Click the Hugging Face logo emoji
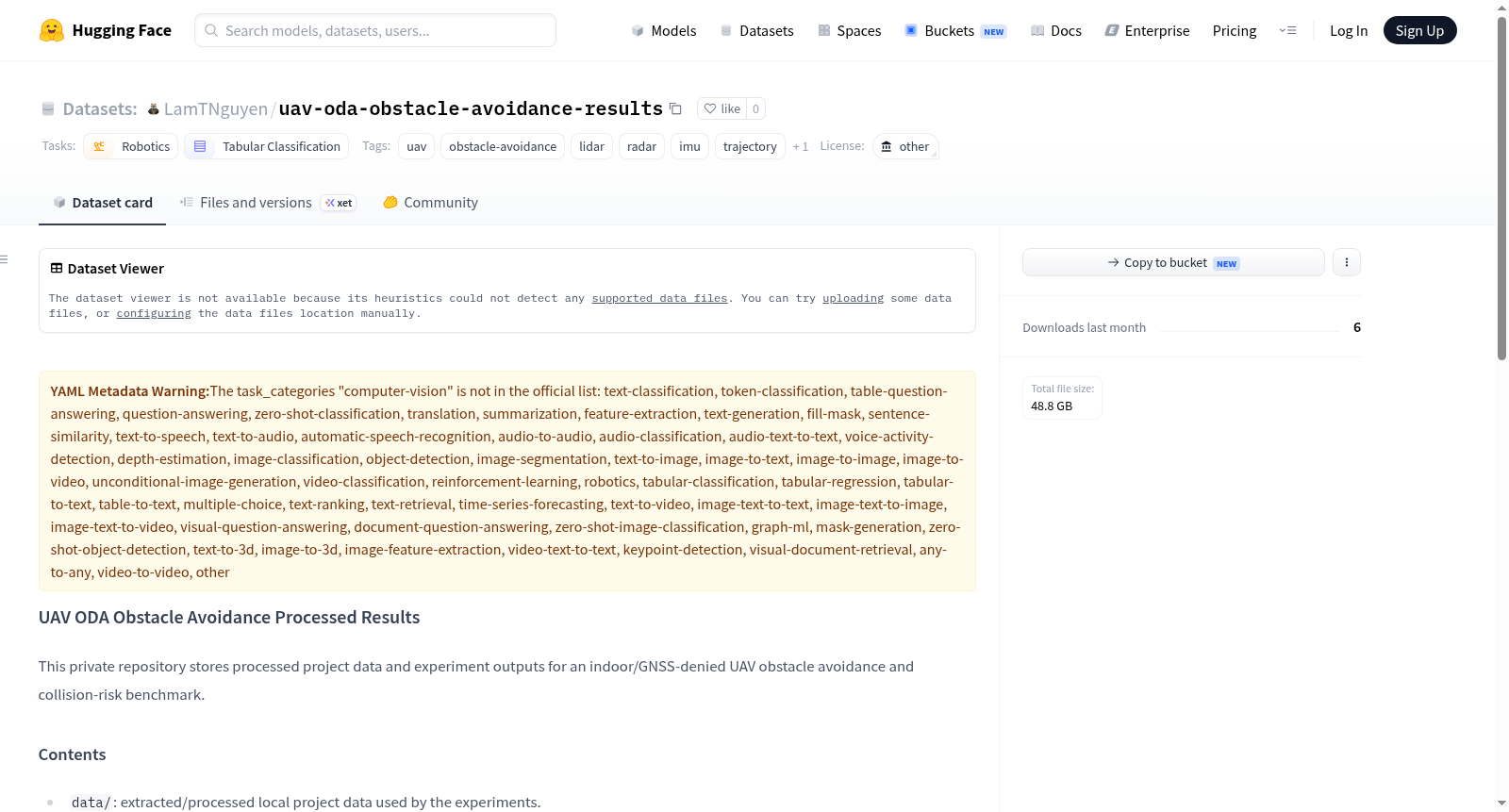The width and height of the screenshot is (1509, 812). pyautogui.click(x=52, y=30)
